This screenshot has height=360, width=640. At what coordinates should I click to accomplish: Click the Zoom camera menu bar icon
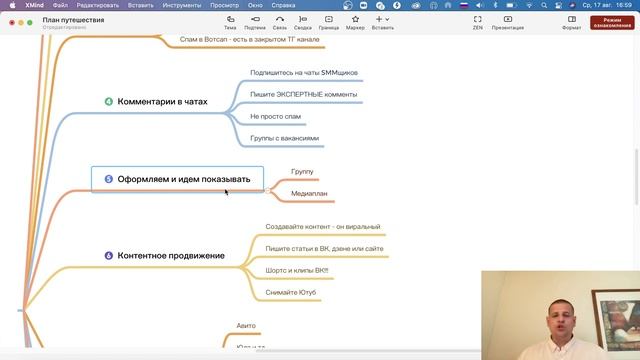pos(363,5)
